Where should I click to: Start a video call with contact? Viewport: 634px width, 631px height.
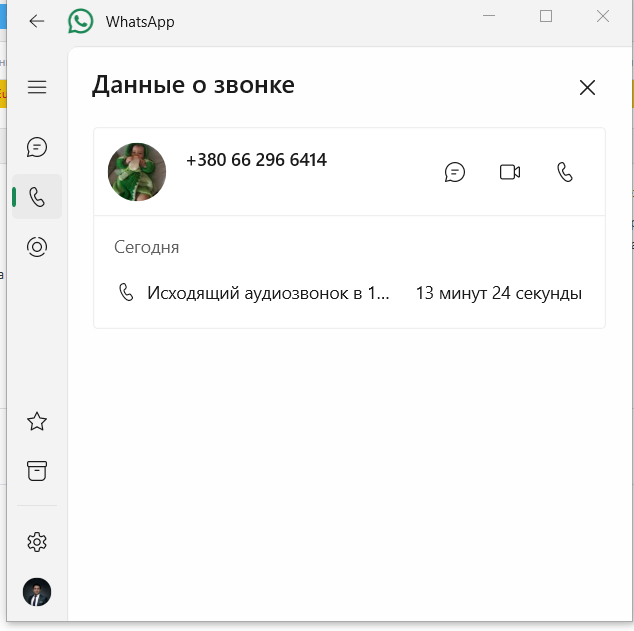(x=510, y=172)
